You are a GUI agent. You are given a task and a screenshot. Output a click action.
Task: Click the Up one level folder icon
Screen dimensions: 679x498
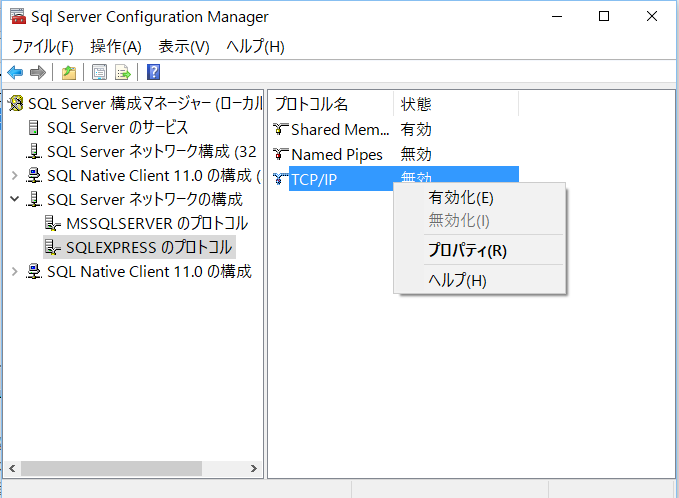click(69, 72)
